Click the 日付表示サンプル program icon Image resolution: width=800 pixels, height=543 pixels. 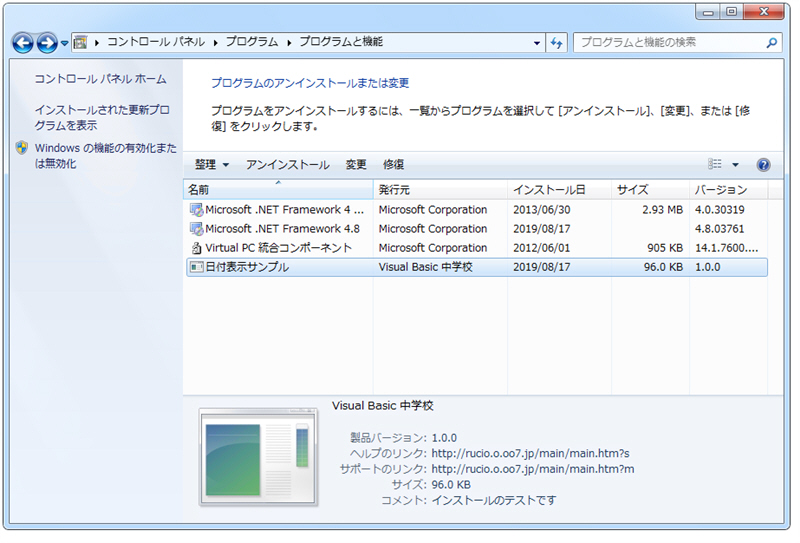196,267
